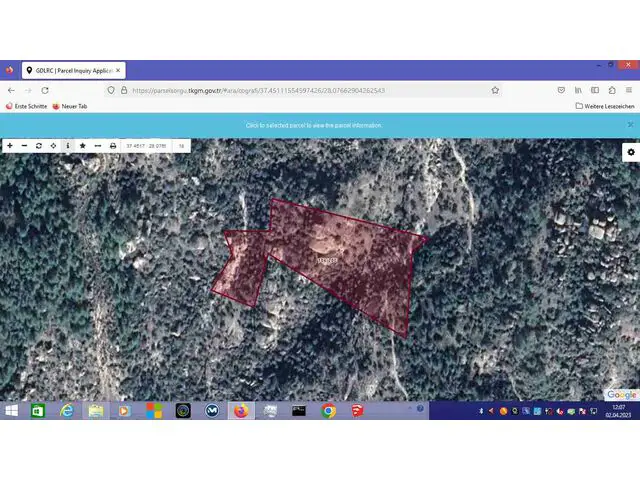Toggle the parcel info tool
Viewport: 640px width, 480px height.
coord(68,146)
